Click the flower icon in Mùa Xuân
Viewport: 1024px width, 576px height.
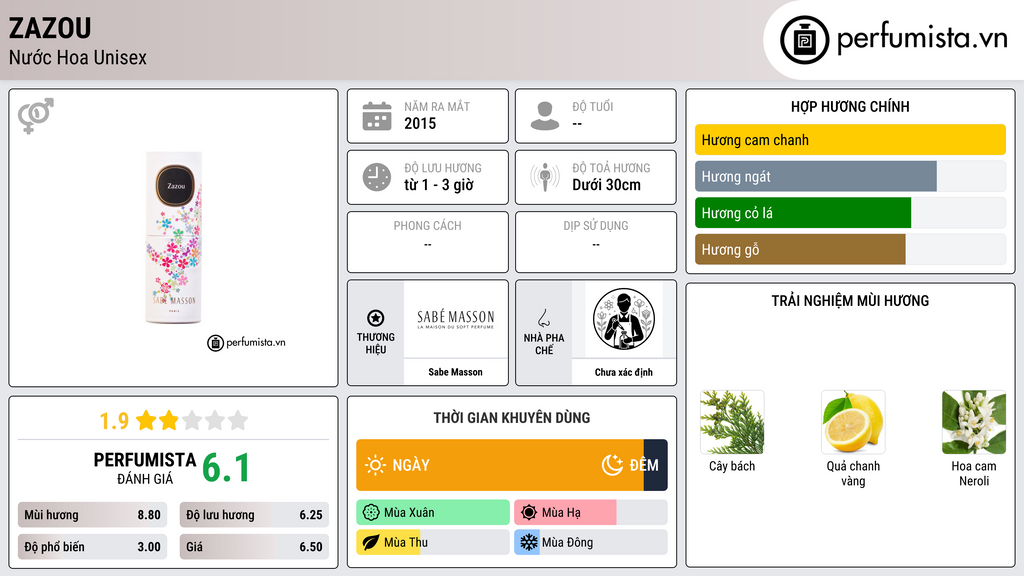click(371, 513)
